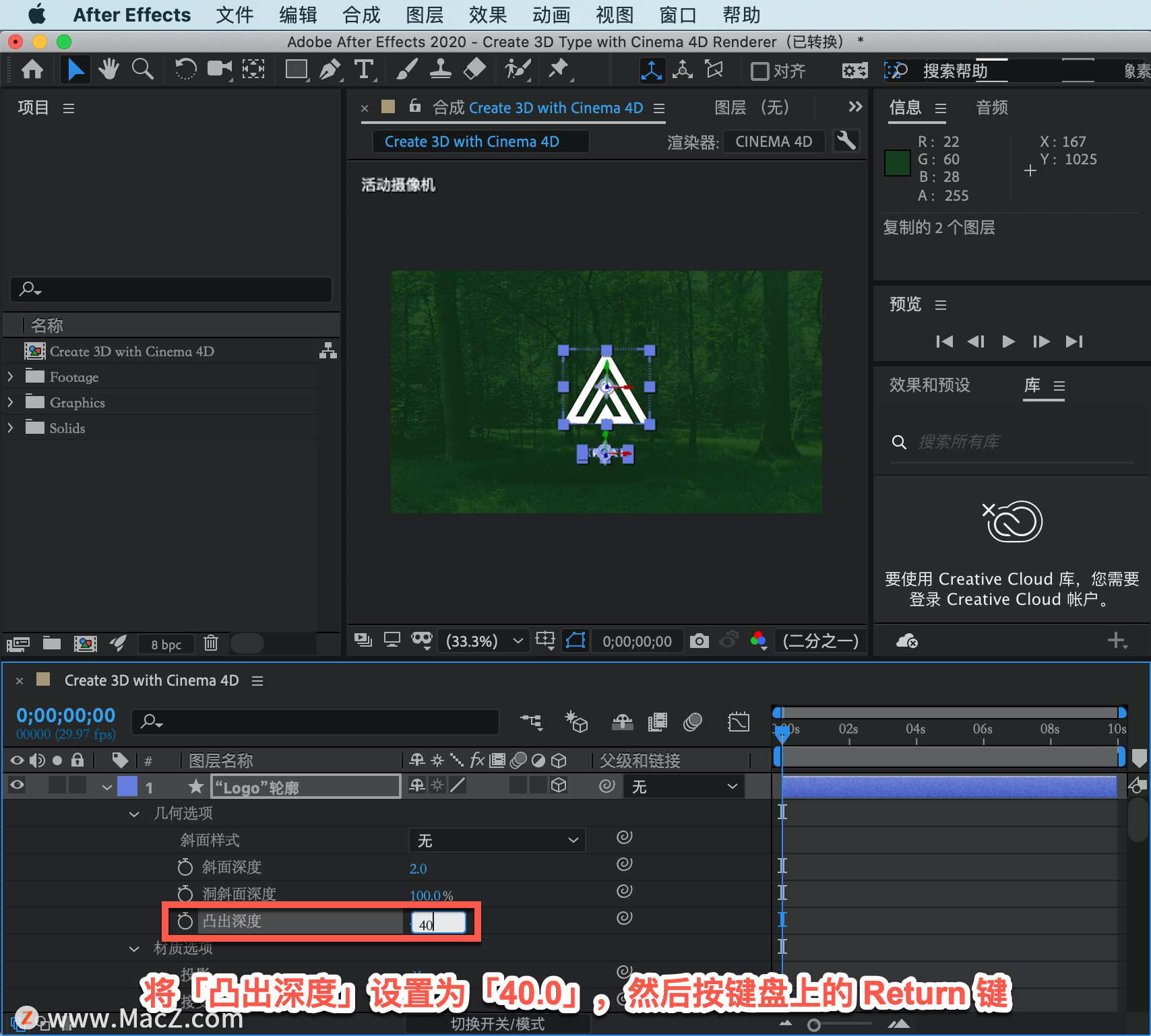This screenshot has width=1151, height=1036.
Task: Toggle 3D layer switch for Logo layer
Action: click(559, 785)
